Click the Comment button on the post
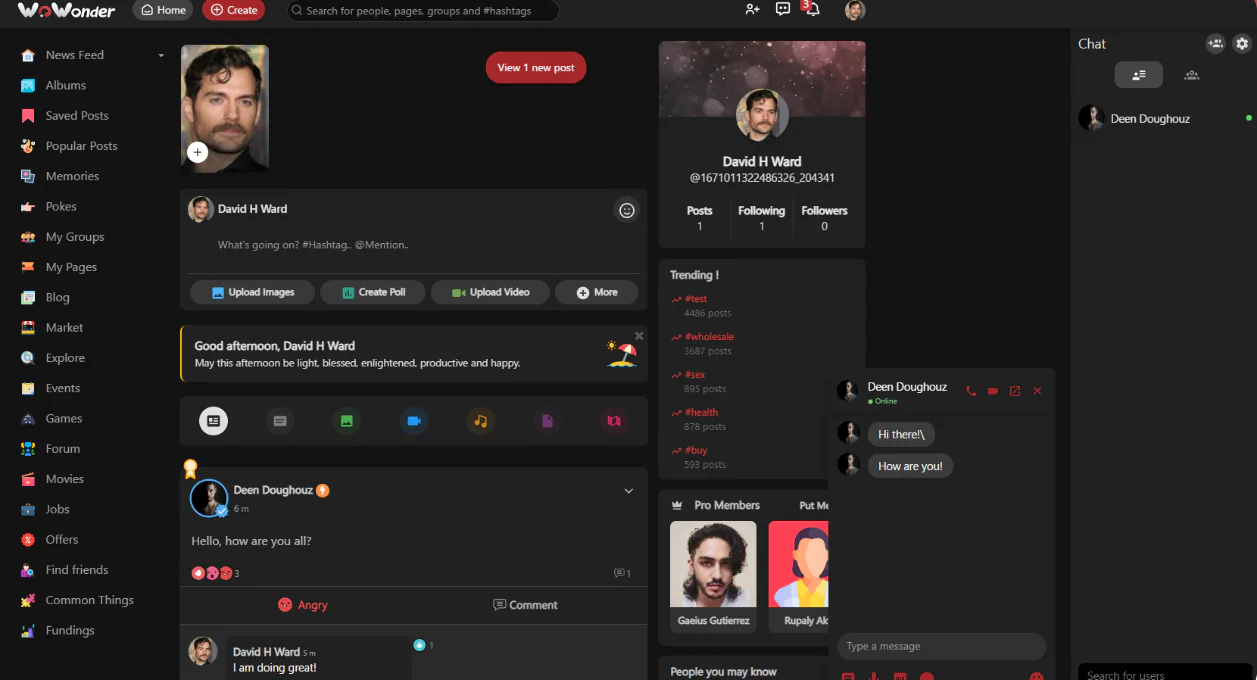The image size is (1257, 680). pyautogui.click(x=525, y=605)
